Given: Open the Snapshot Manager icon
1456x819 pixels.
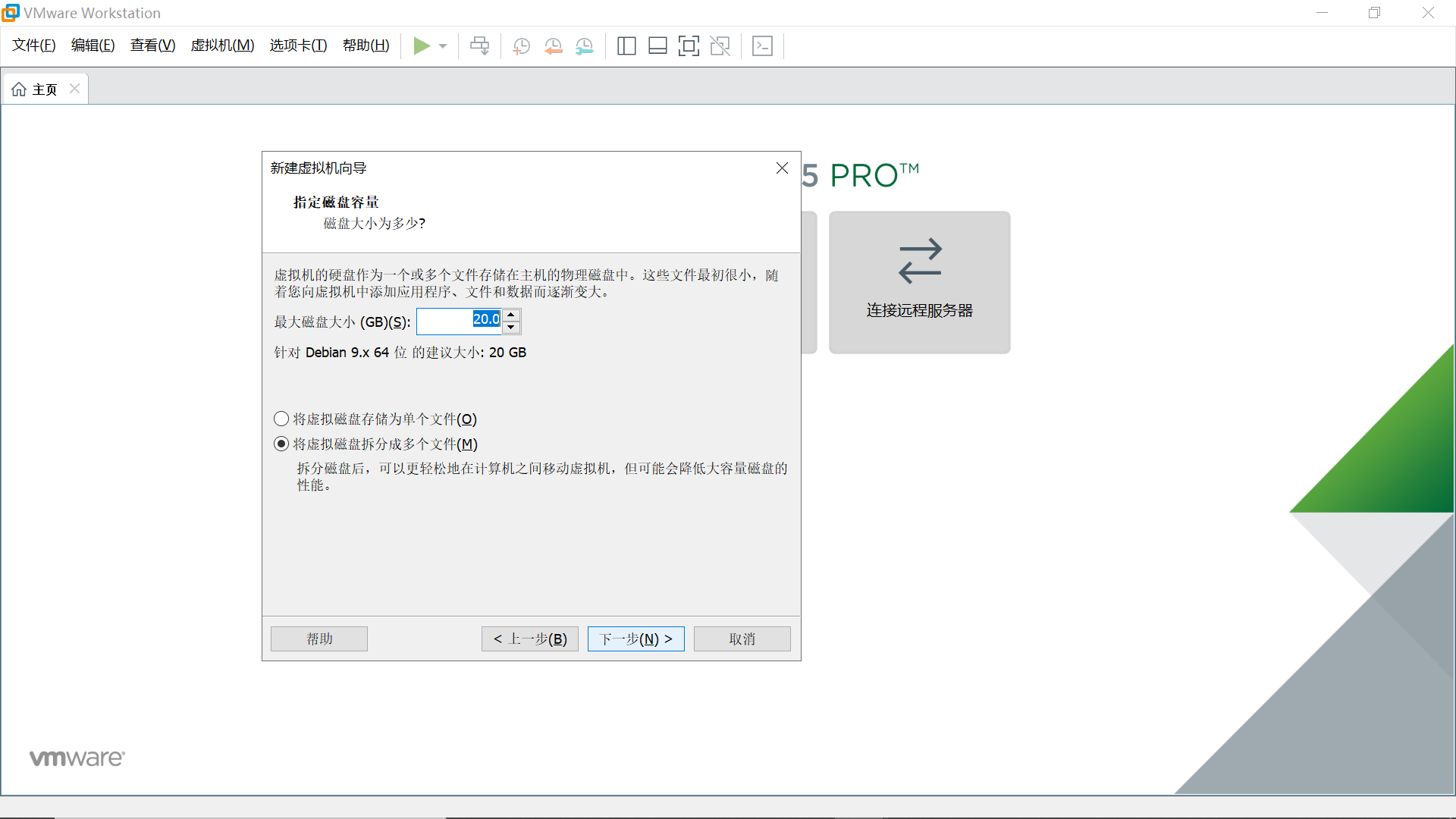Looking at the screenshot, I should pos(584,46).
